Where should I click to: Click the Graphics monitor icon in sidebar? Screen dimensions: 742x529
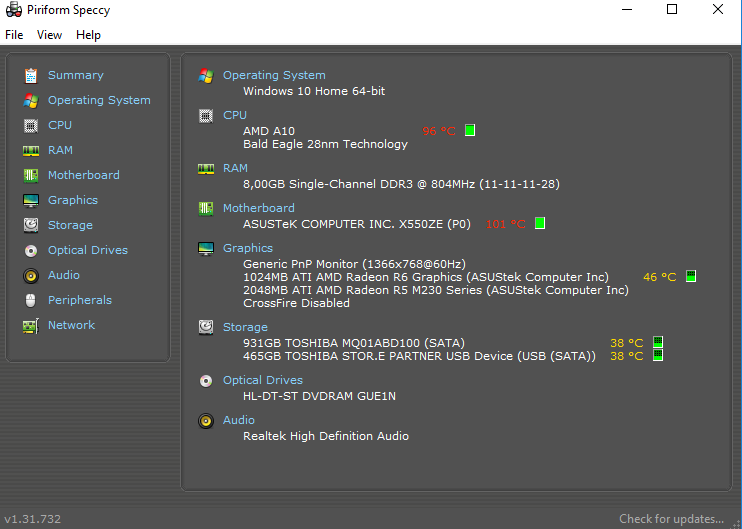[x=31, y=200]
